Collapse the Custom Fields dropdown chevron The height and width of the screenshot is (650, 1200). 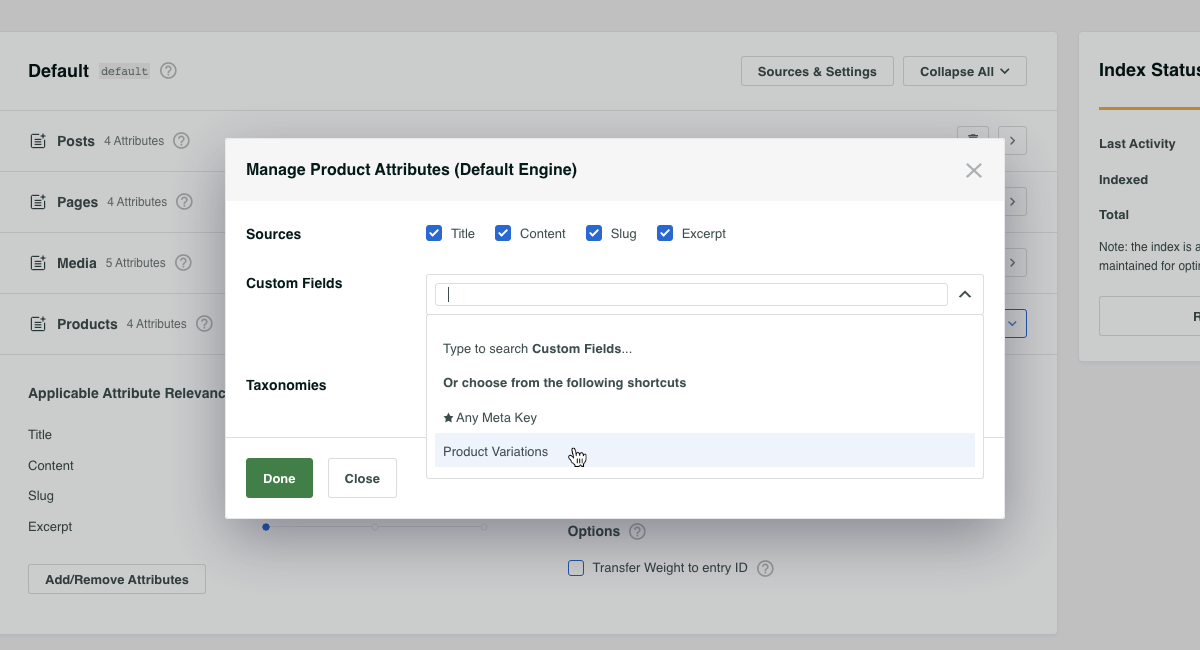point(965,294)
